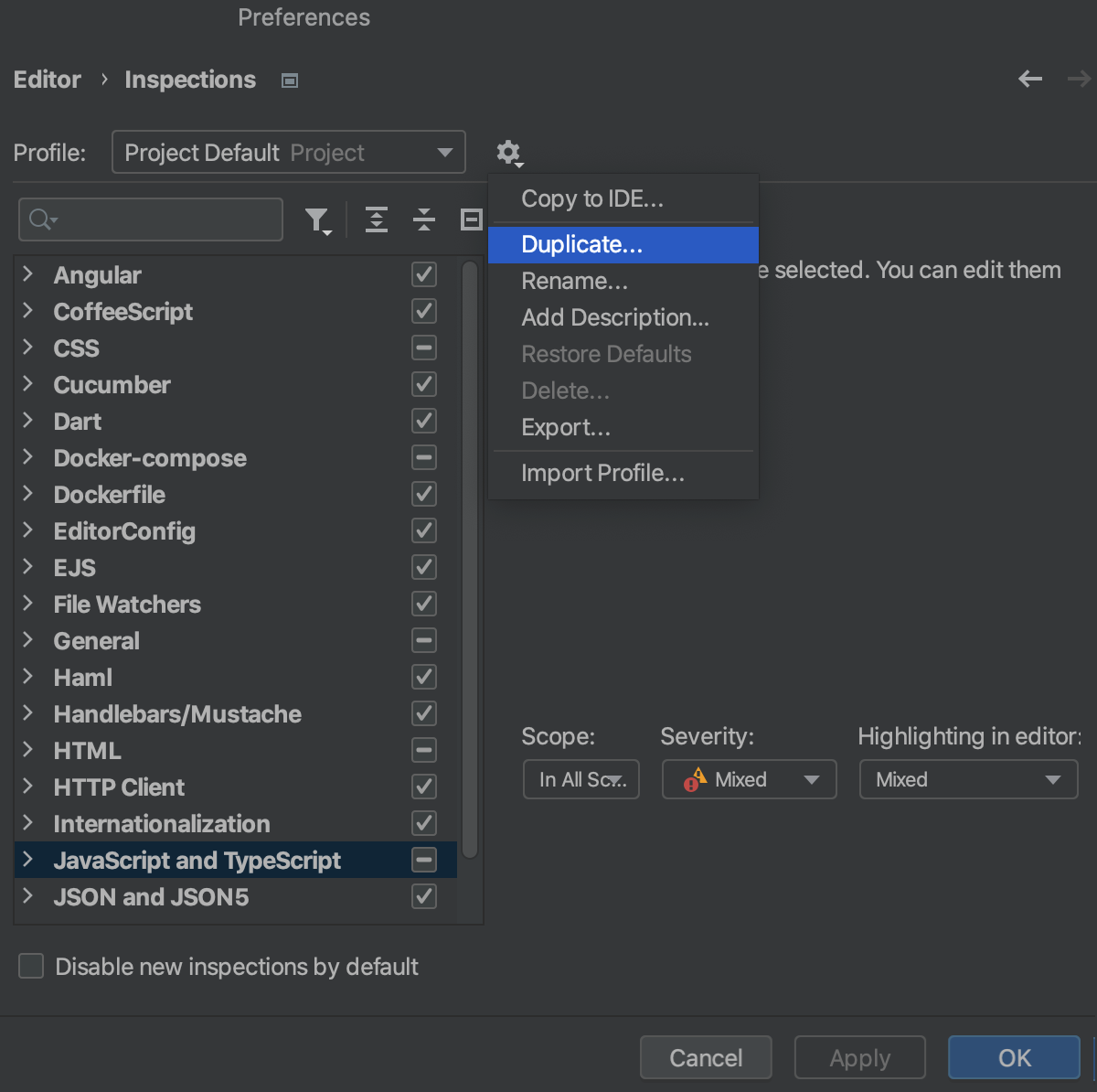Click the Apply button
Image resolution: width=1097 pixels, height=1092 pixels.
point(859,1057)
